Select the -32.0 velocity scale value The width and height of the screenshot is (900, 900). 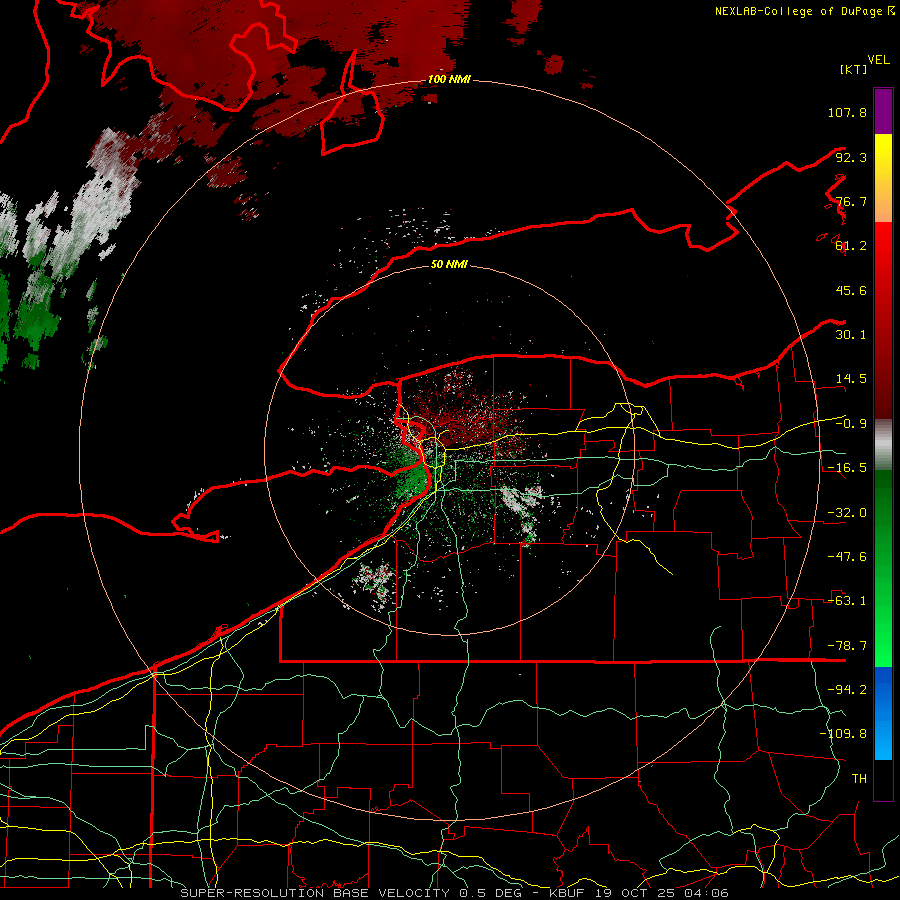pyautogui.click(x=847, y=513)
